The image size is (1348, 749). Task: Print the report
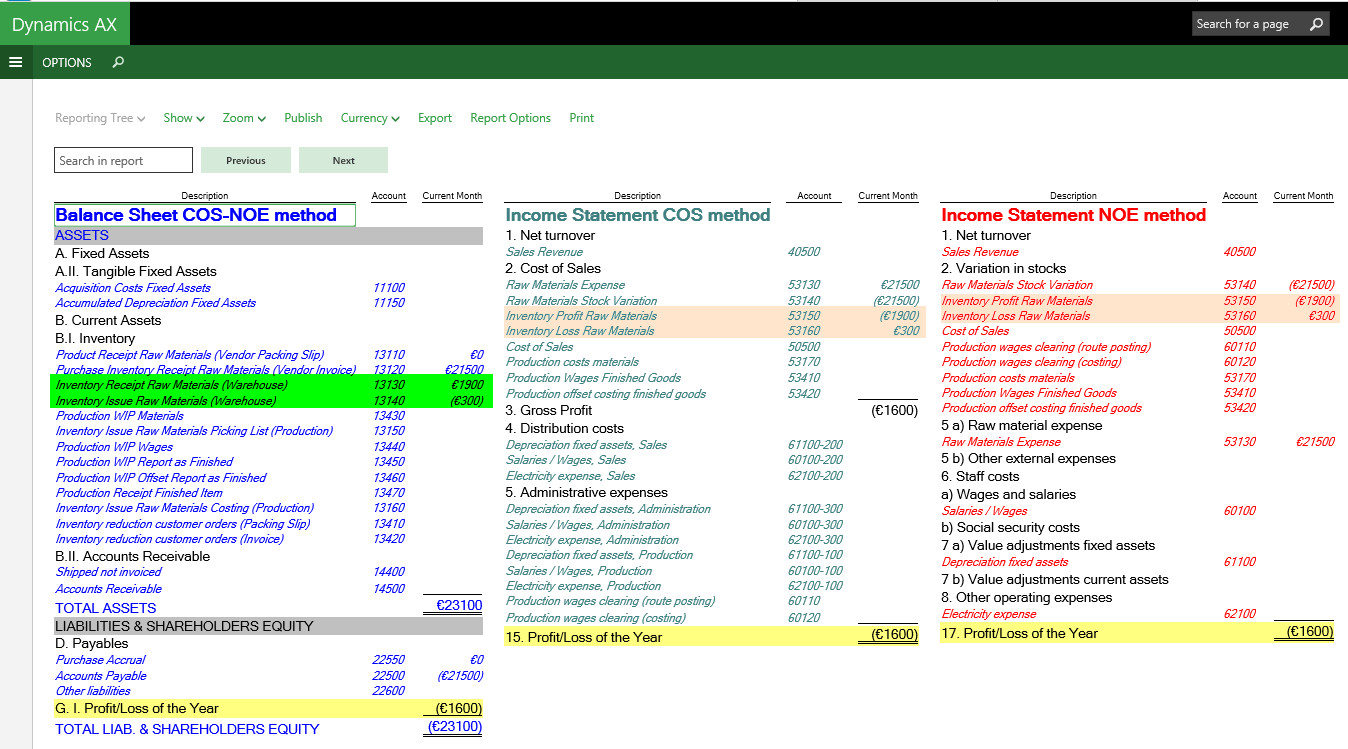click(582, 118)
